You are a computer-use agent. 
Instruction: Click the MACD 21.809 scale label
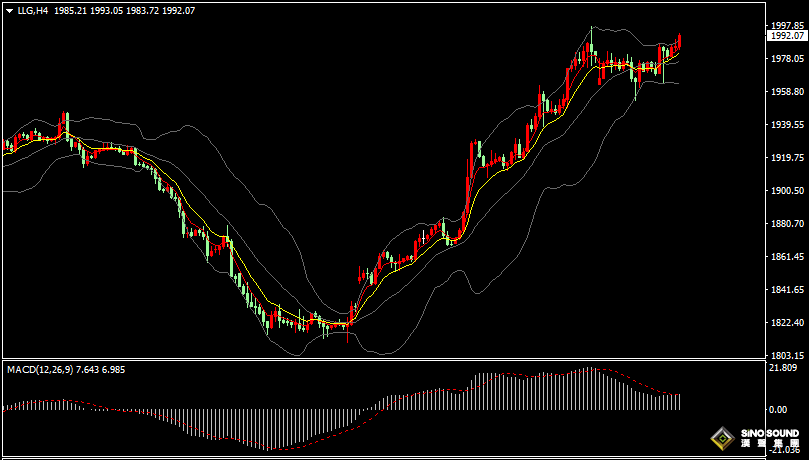click(x=784, y=369)
